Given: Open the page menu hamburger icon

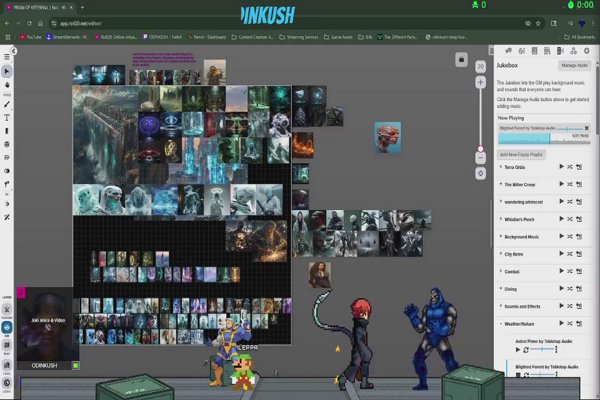Looking at the screenshot, I should pos(7,57).
